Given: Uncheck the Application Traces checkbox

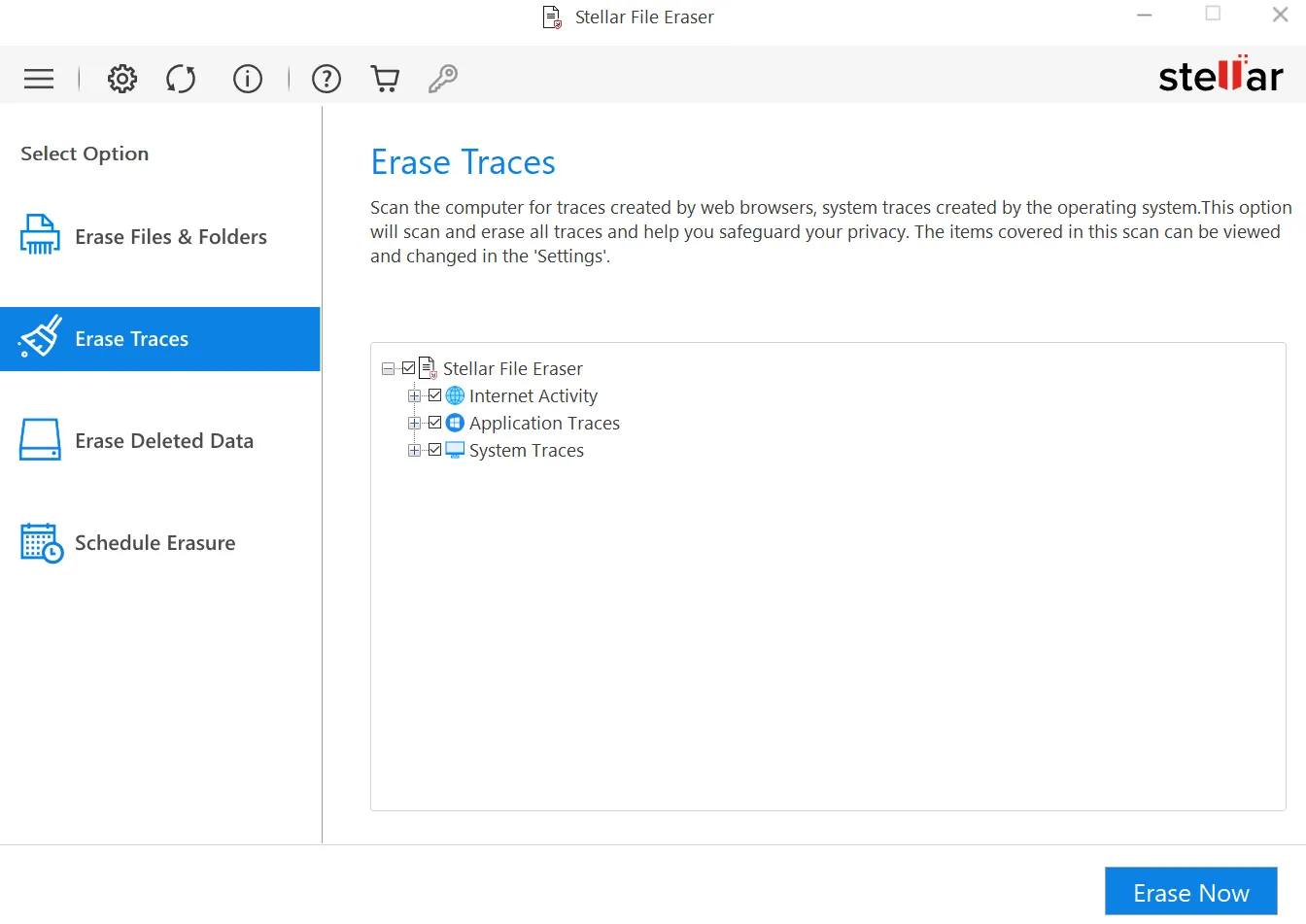Looking at the screenshot, I should [x=434, y=423].
